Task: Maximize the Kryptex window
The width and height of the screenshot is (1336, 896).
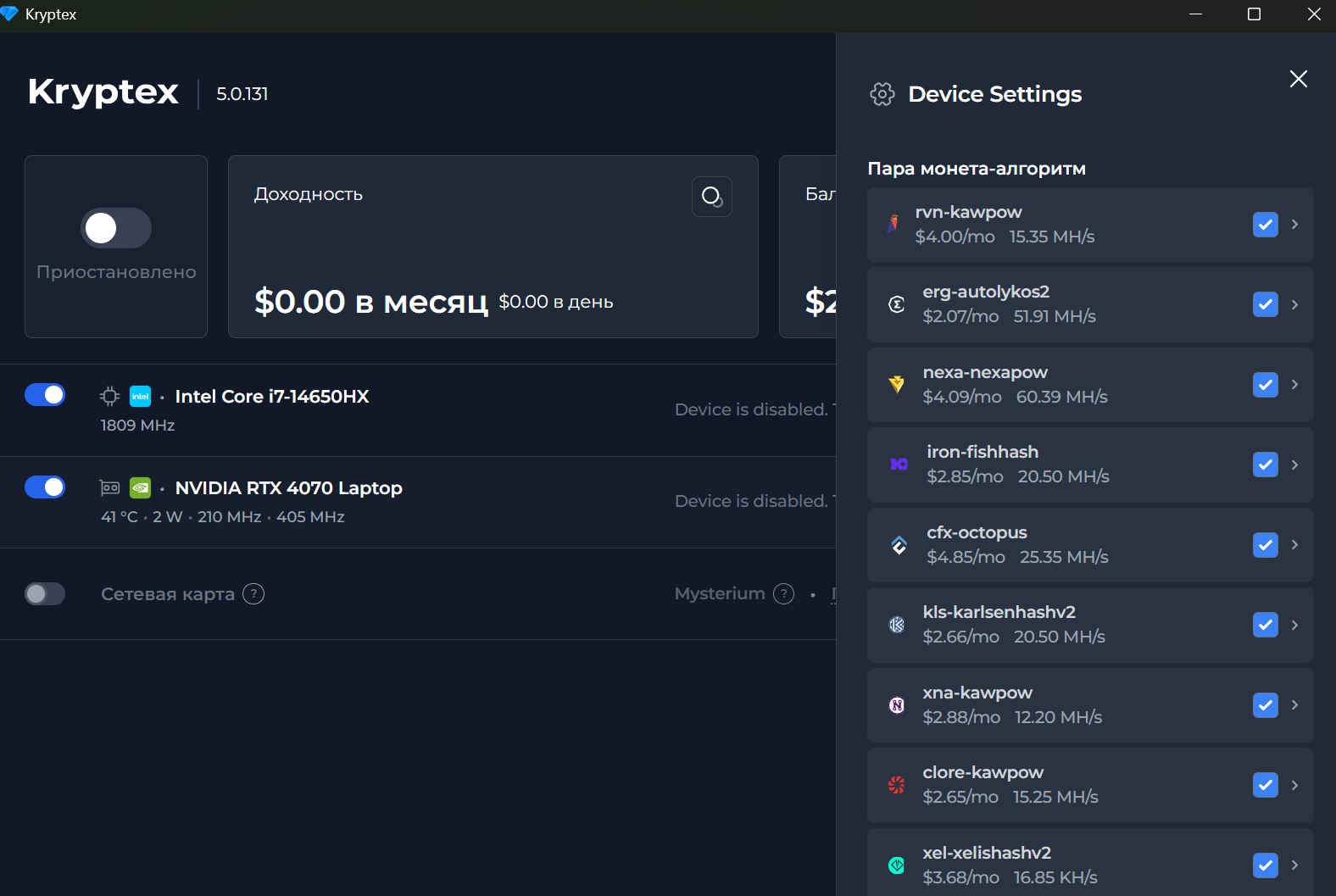Action: click(x=1255, y=14)
